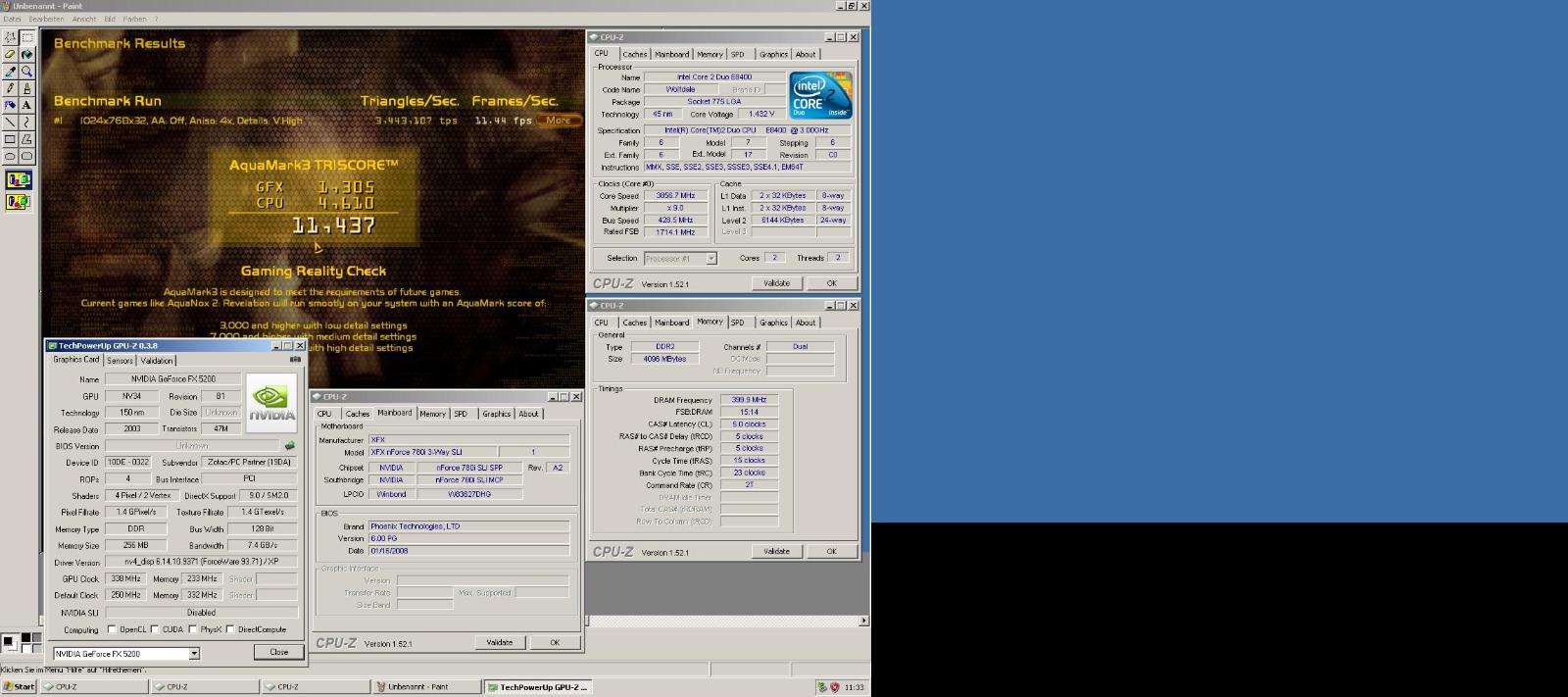Open the Bild menu in Paint

pyautogui.click(x=110, y=19)
